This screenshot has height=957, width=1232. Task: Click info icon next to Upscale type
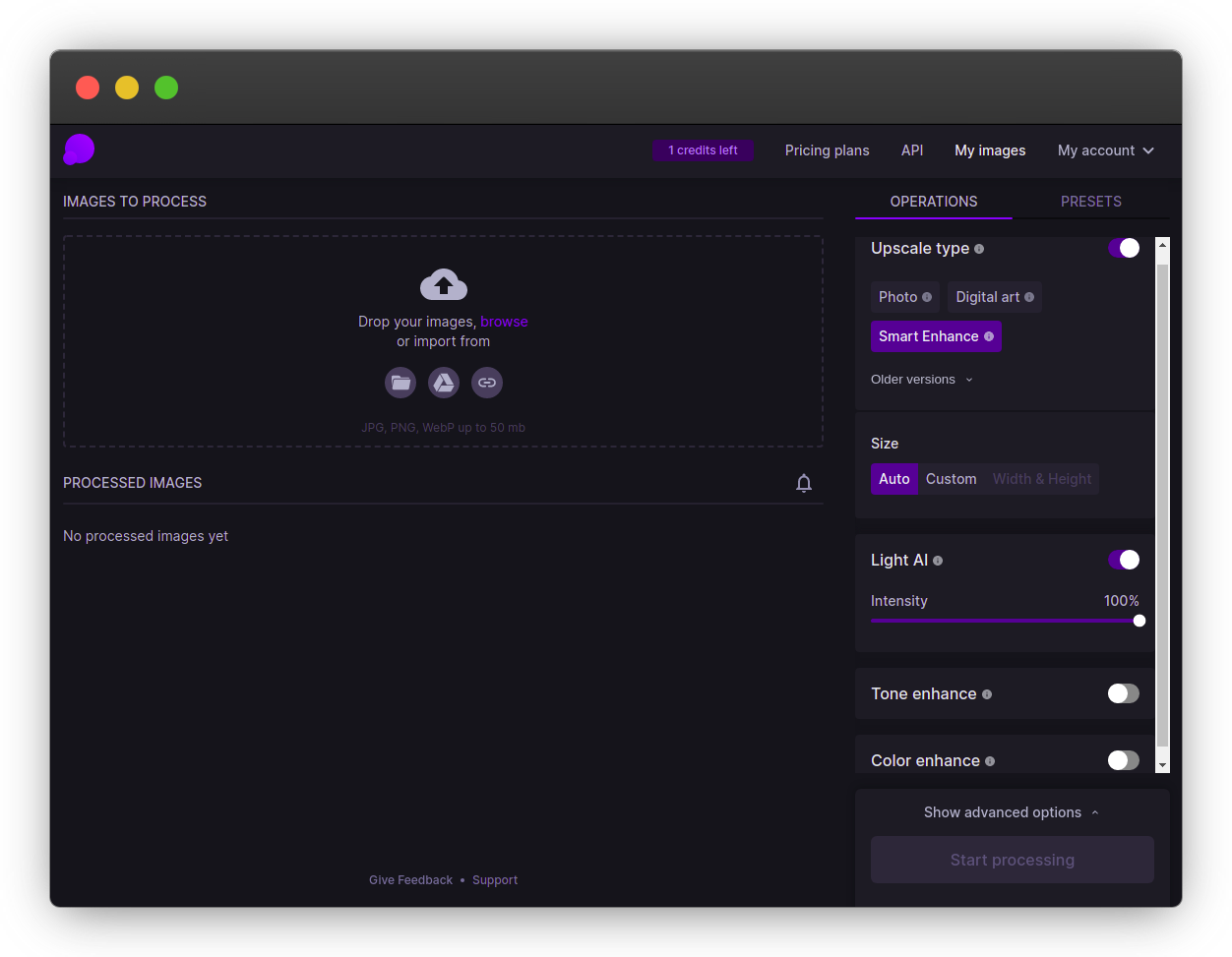[x=979, y=249]
